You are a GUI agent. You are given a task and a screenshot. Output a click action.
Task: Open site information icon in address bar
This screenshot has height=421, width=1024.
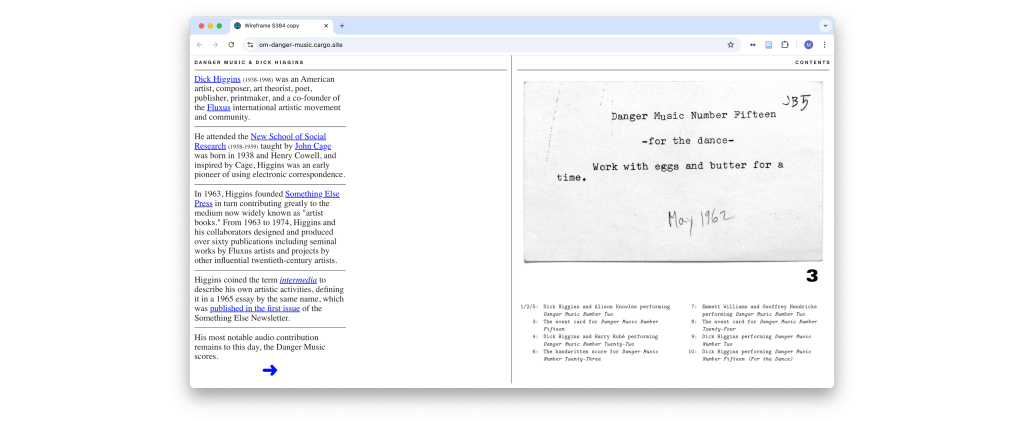click(x=250, y=44)
